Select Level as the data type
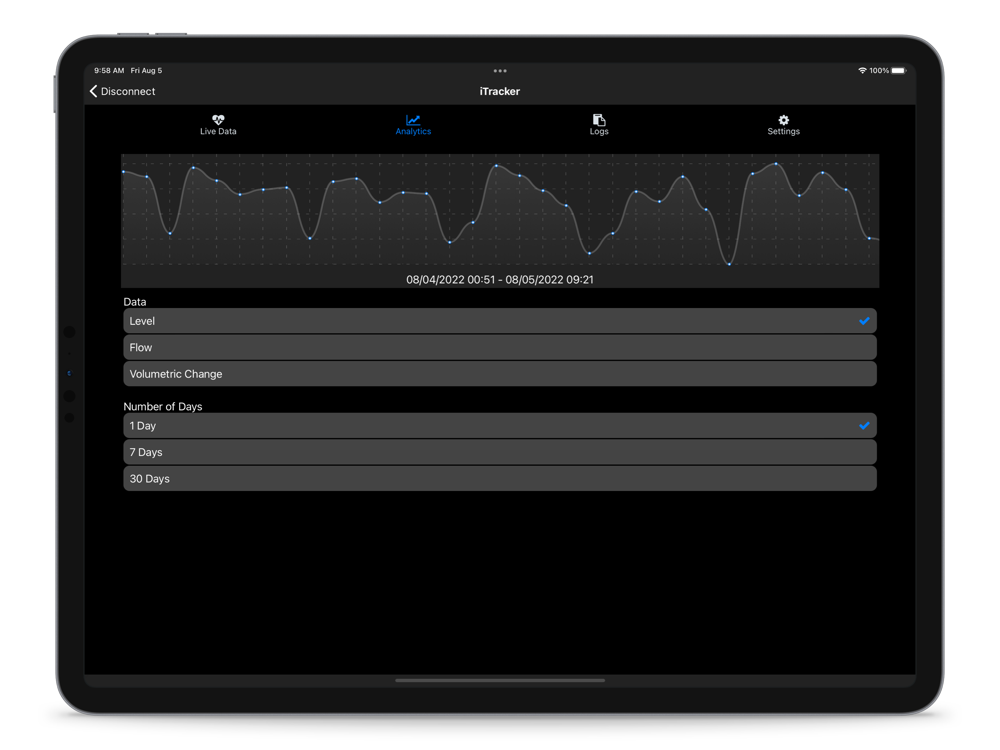Image resolution: width=1000 pixels, height=750 pixels. tap(500, 321)
